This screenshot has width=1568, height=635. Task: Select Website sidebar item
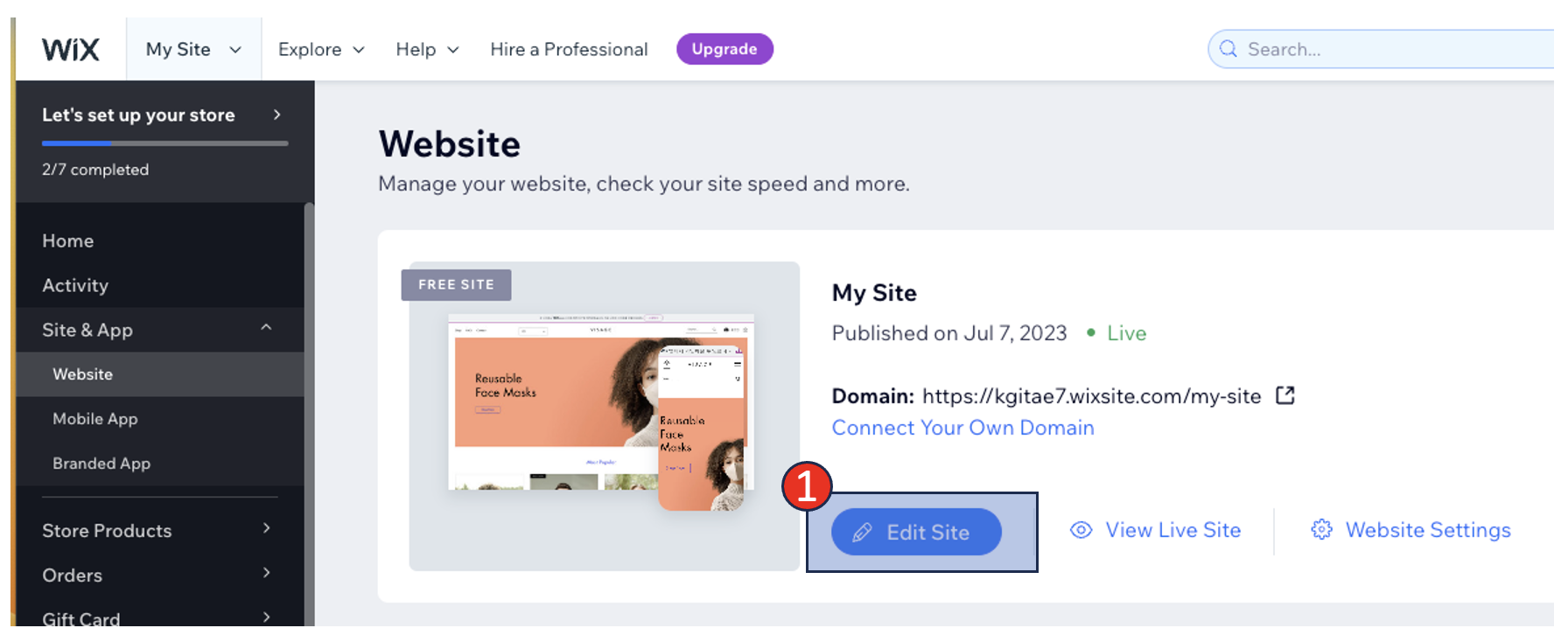(160, 374)
